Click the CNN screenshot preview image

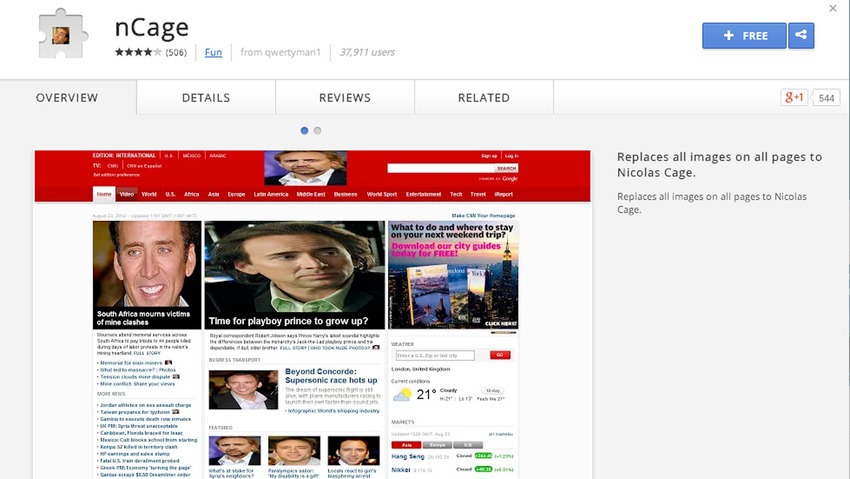pyautogui.click(x=312, y=314)
